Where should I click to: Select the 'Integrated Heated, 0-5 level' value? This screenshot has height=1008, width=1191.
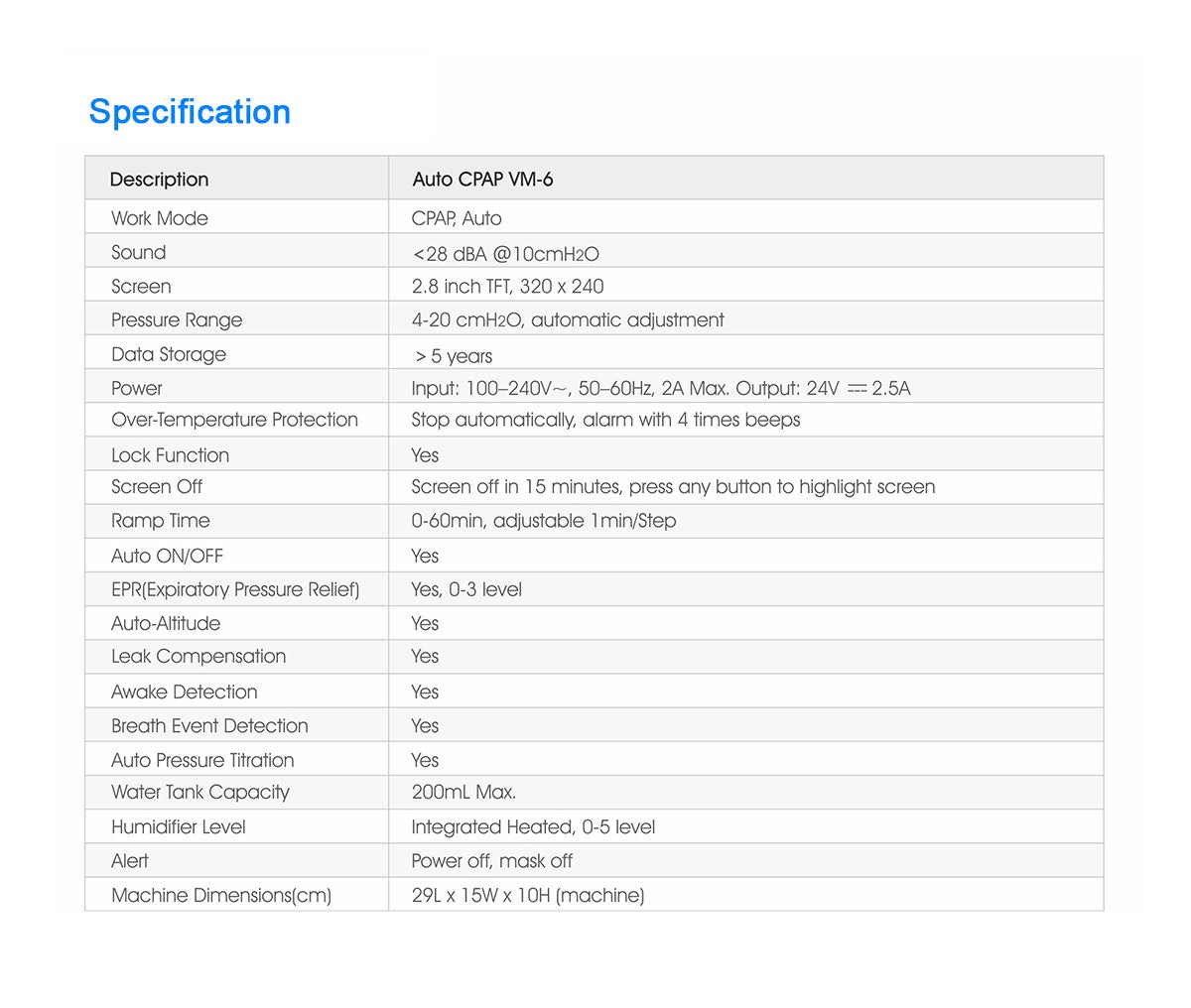click(x=533, y=827)
